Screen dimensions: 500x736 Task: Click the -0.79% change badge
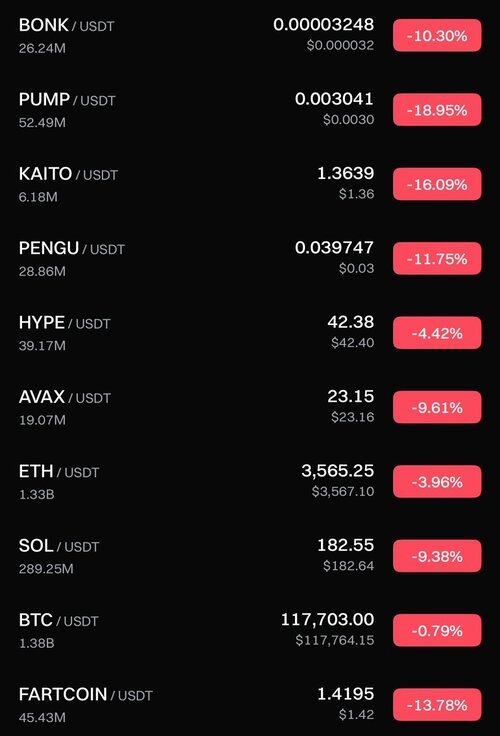[437, 630]
